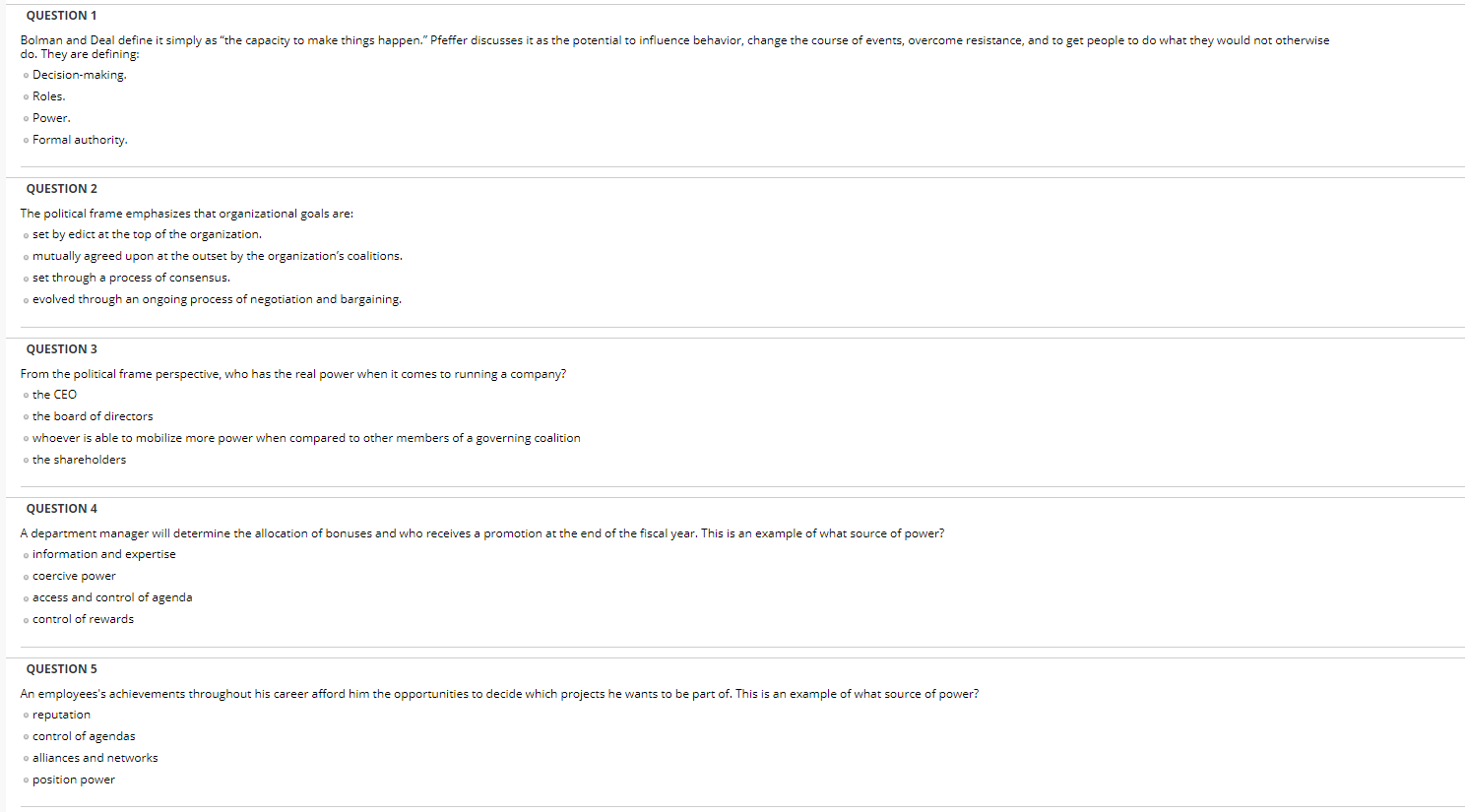Pick "access and control of agenda"

point(25,597)
